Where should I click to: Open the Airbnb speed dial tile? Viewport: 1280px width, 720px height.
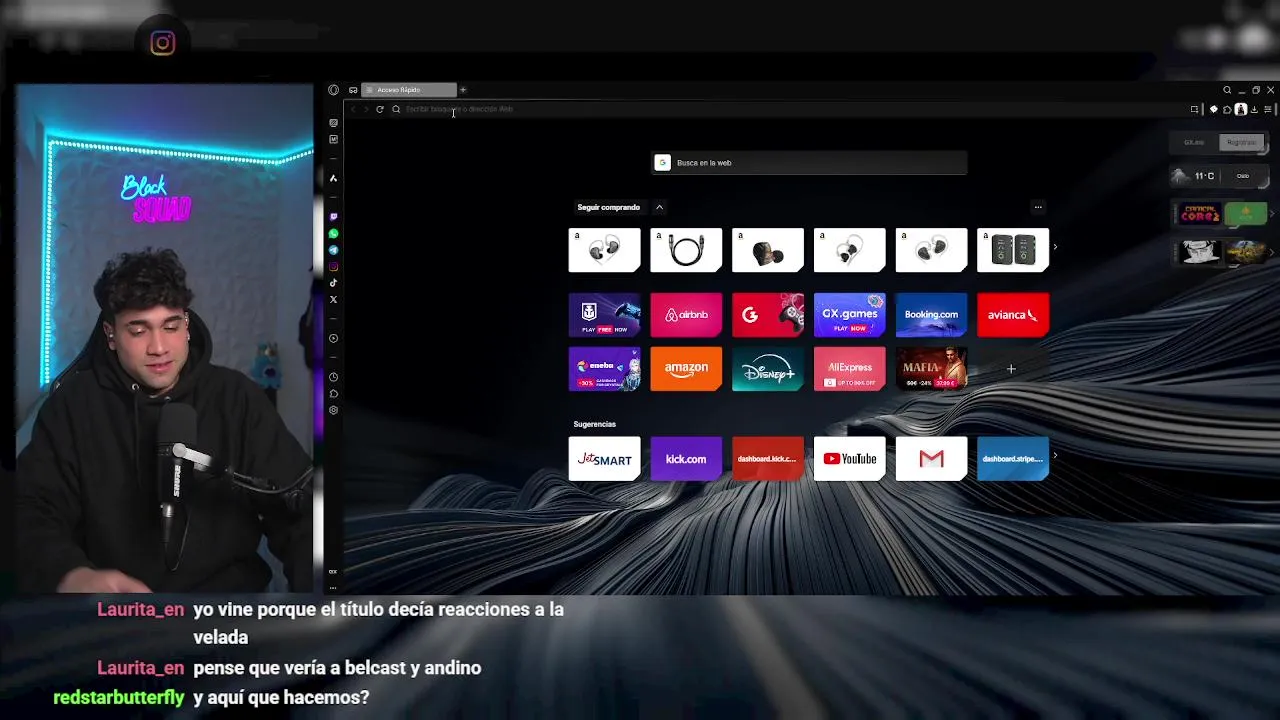(686, 315)
